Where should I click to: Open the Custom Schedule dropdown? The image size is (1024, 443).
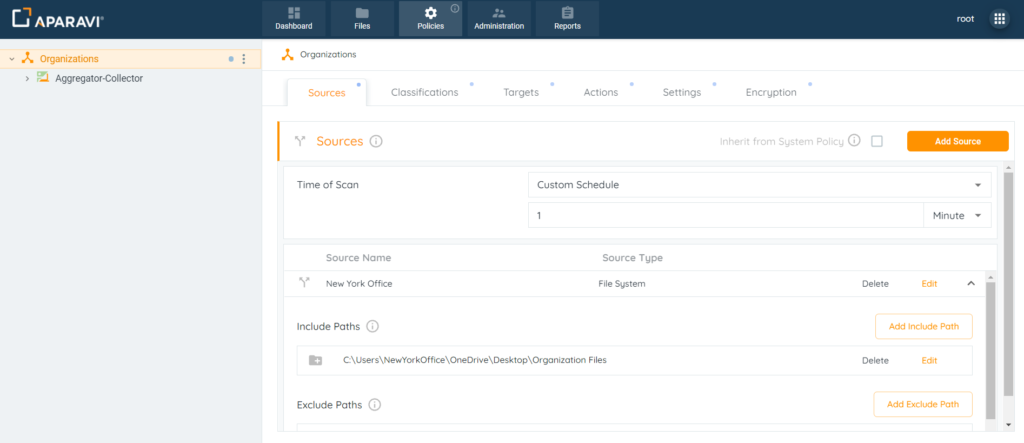(759, 185)
